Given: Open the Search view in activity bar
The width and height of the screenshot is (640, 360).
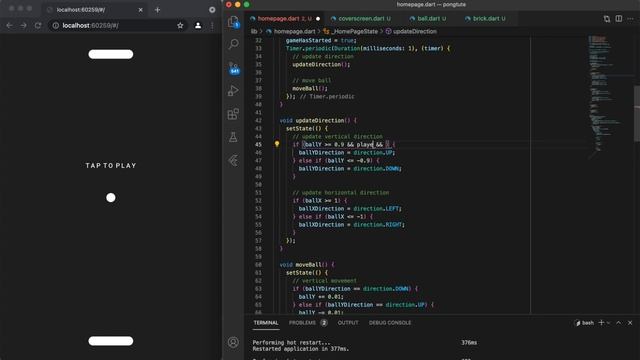Looking at the screenshot, I should [233, 44].
